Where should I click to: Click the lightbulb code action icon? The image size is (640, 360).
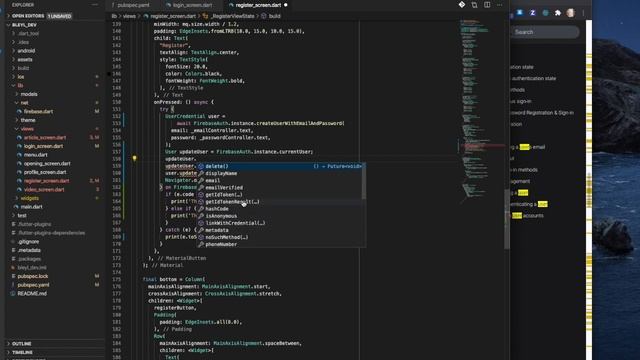click(134, 158)
